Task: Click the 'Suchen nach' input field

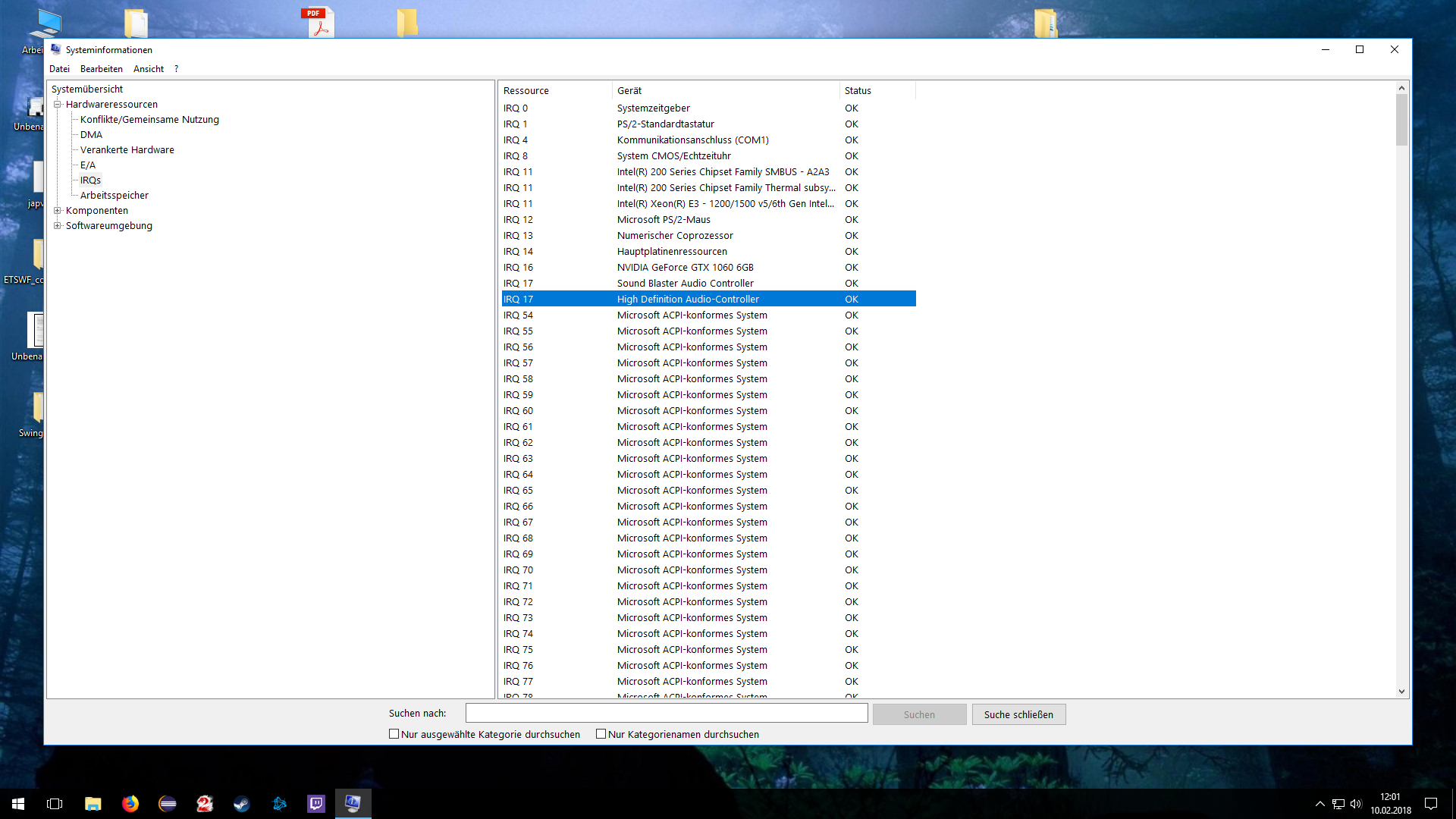Action: 666,714
